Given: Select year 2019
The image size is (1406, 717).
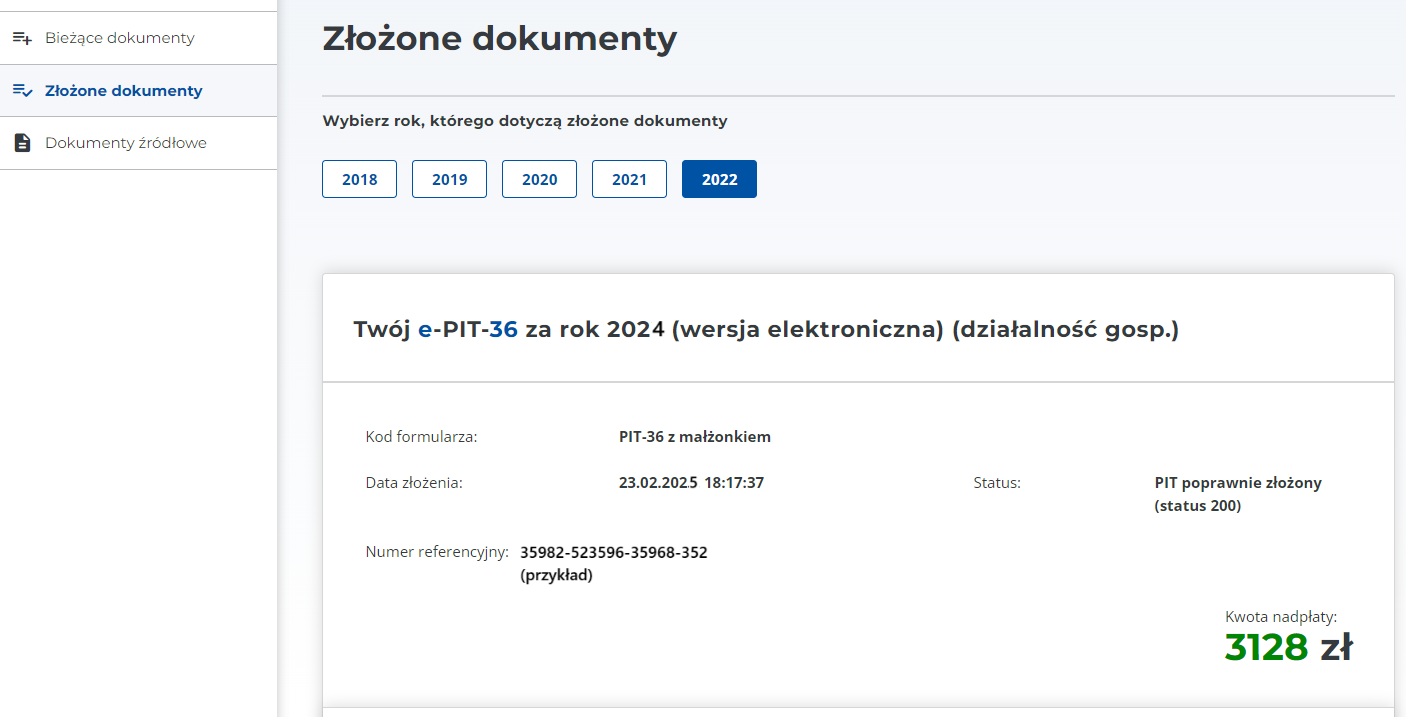Looking at the screenshot, I should coord(449,178).
